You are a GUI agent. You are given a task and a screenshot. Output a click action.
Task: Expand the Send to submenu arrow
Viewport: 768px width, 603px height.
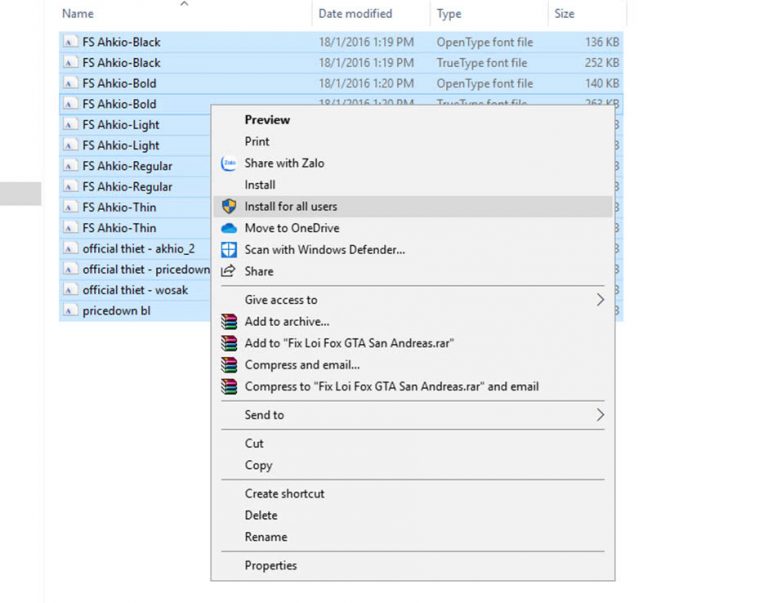click(600, 415)
